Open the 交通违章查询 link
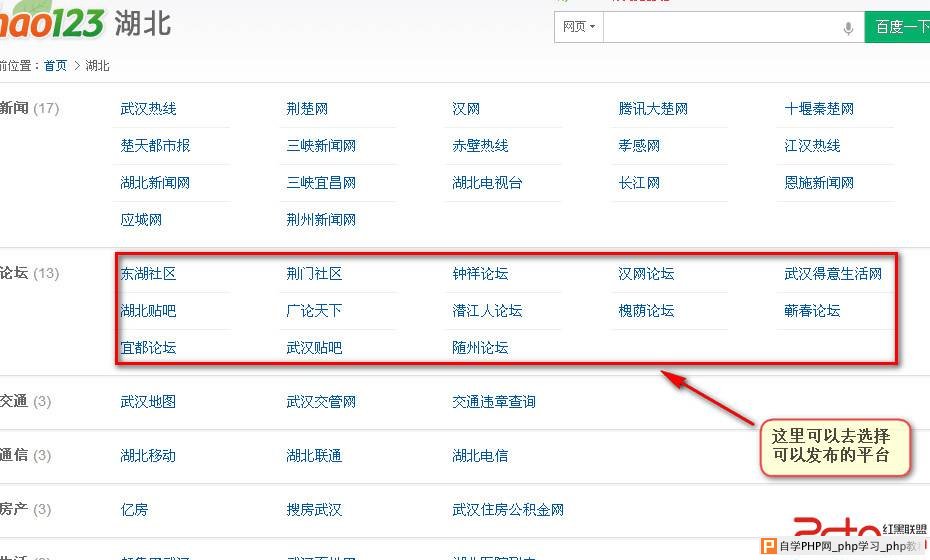 [x=493, y=402]
